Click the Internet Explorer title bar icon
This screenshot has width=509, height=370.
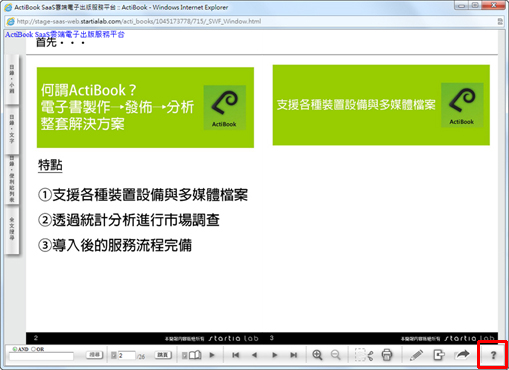click(x=8, y=7)
